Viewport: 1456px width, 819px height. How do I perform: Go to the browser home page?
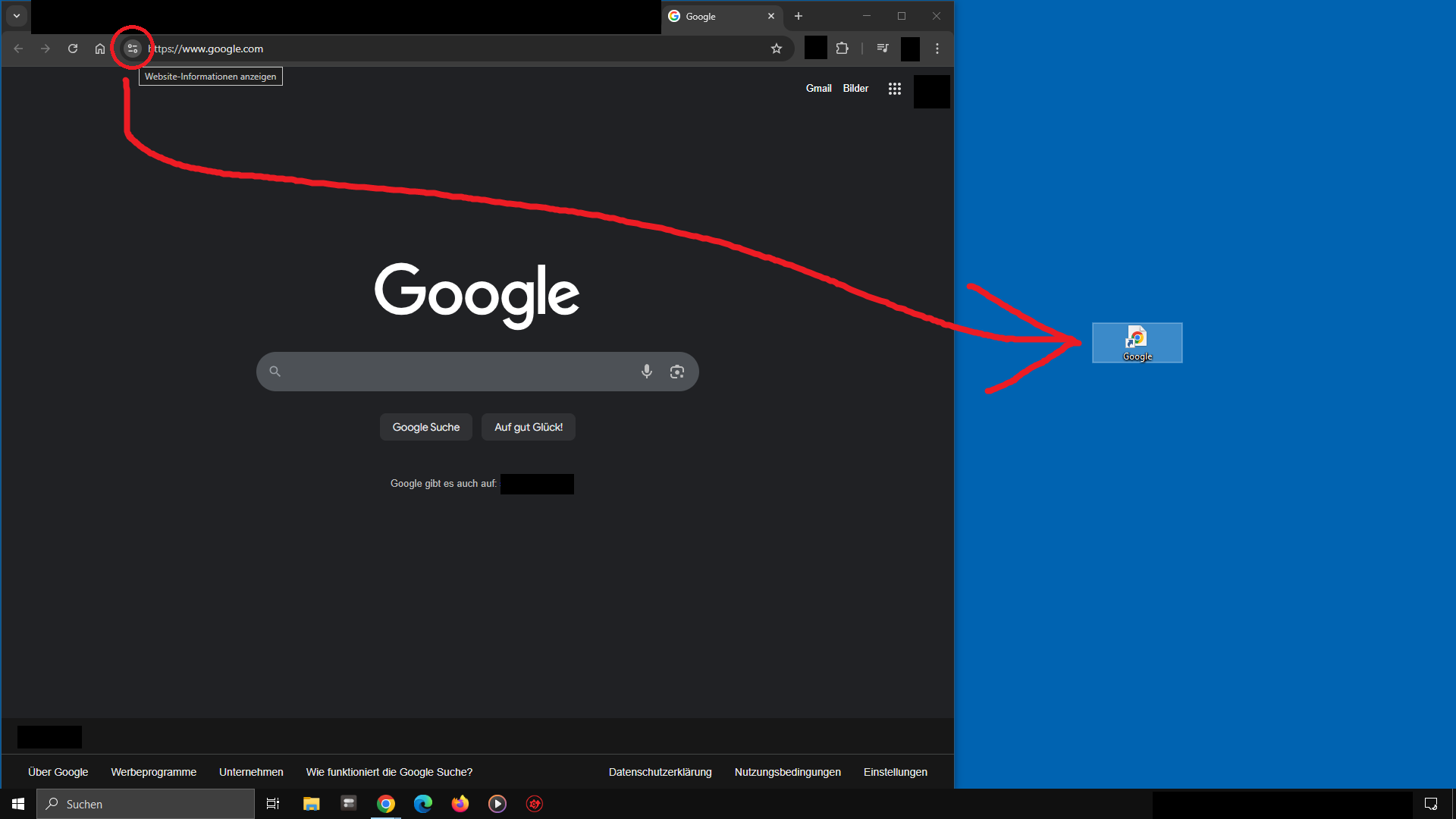pos(100,49)
